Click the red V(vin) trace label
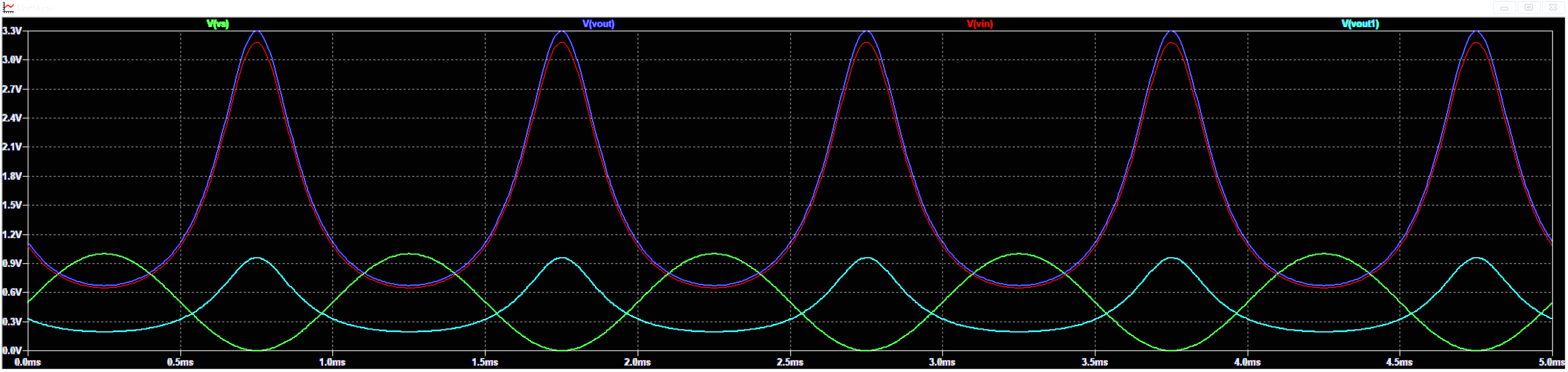 tap(979, 24)
